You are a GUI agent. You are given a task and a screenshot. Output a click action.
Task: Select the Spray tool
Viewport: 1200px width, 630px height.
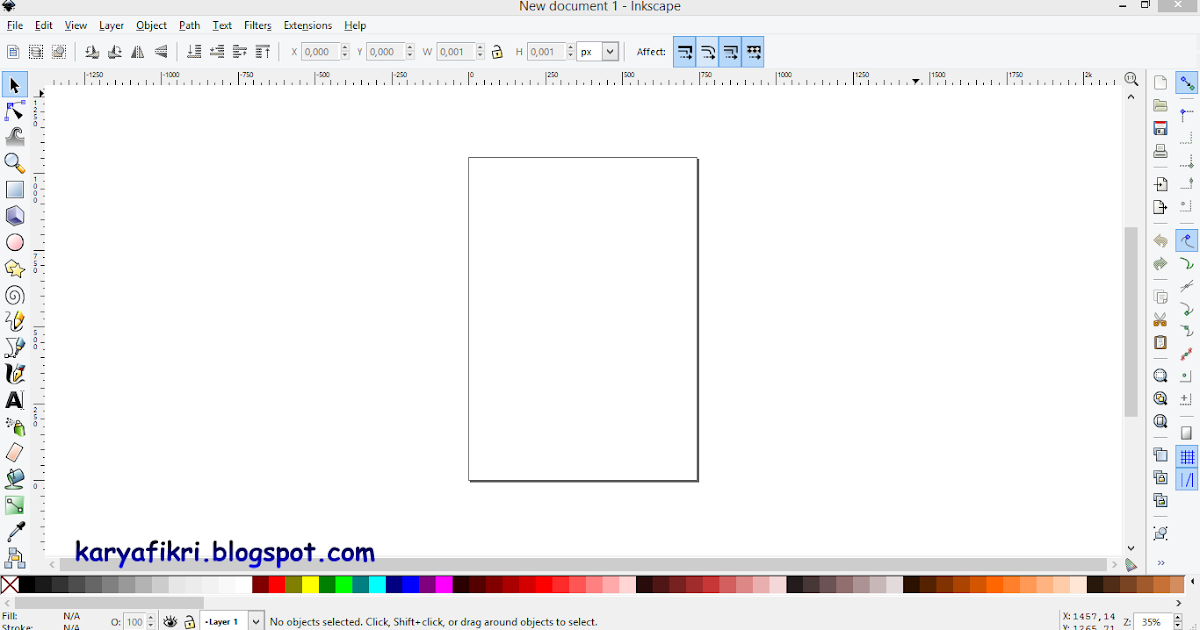[15, 427]
